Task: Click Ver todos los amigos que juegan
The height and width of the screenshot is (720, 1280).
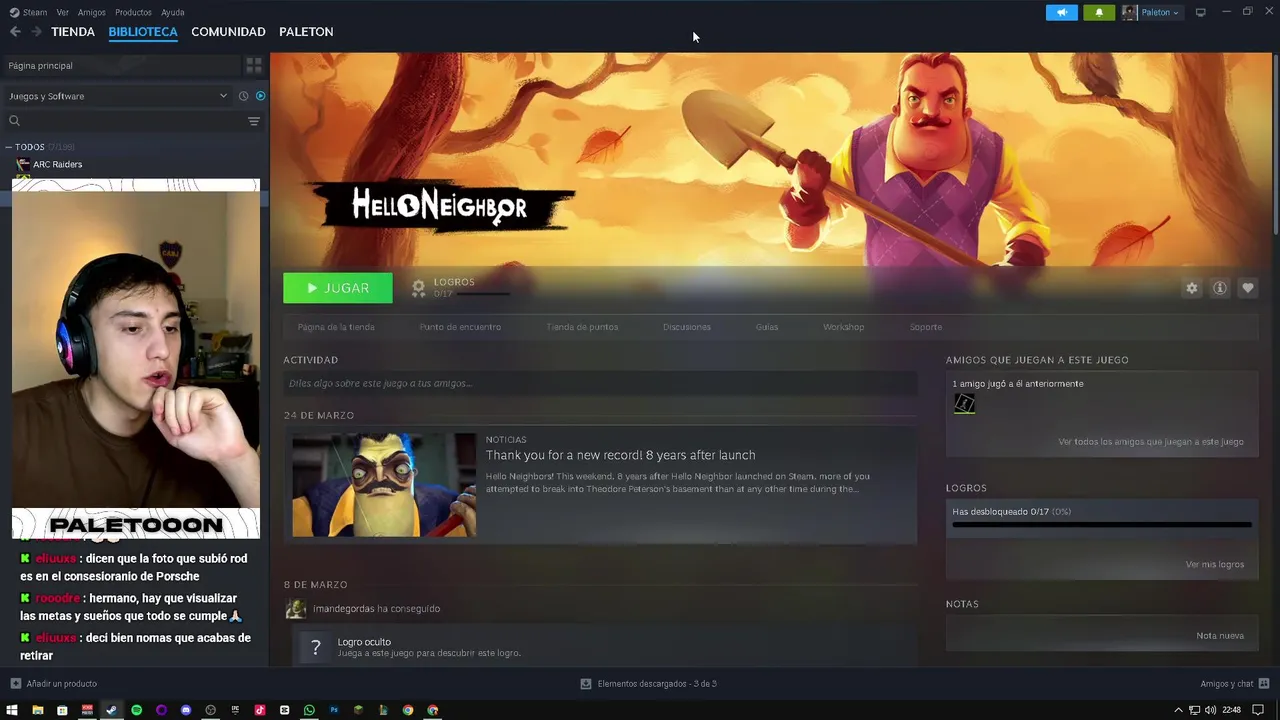Action: coord(1151,442)
